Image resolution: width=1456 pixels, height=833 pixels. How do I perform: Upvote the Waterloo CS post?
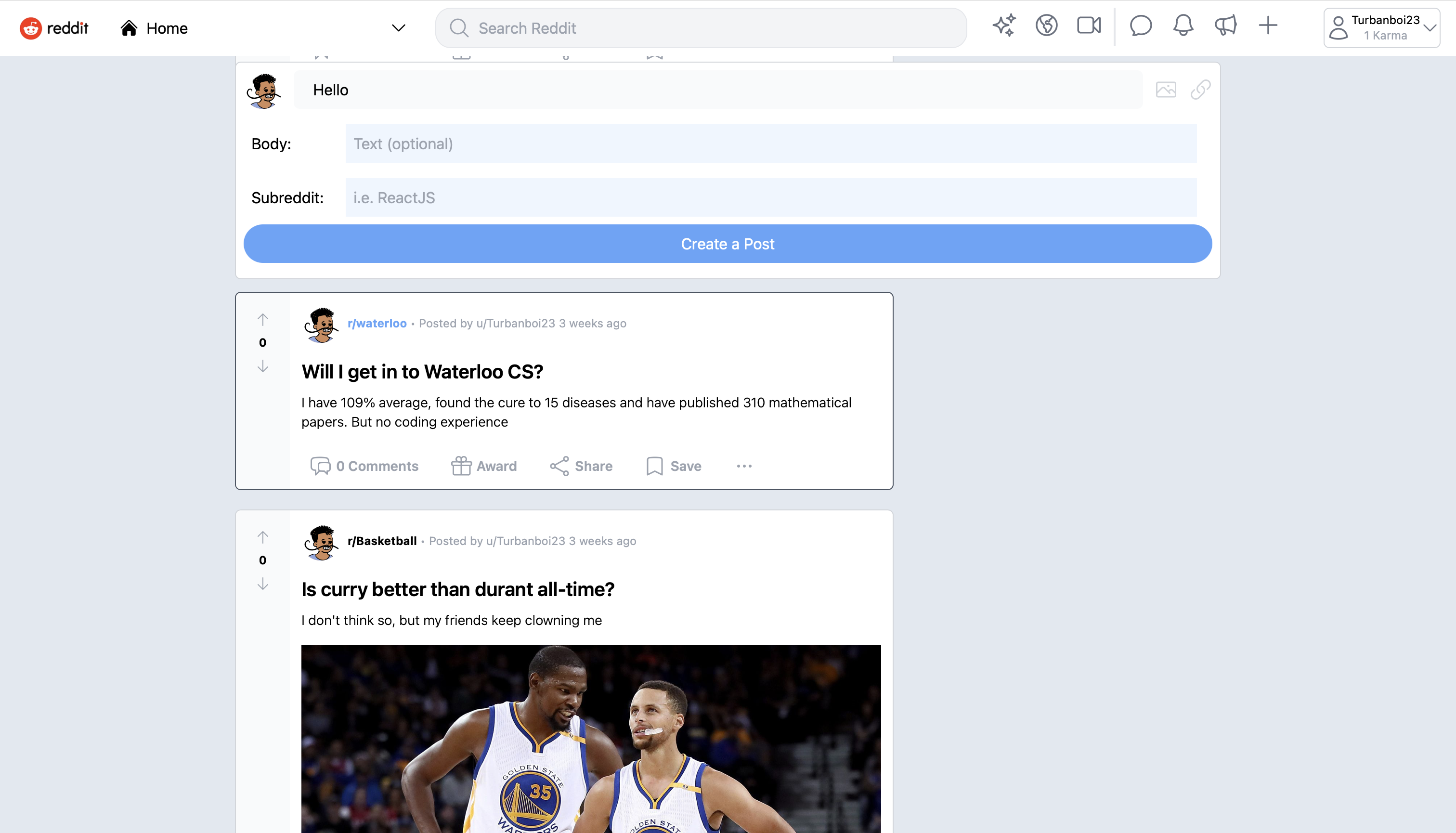click(262, 318)
